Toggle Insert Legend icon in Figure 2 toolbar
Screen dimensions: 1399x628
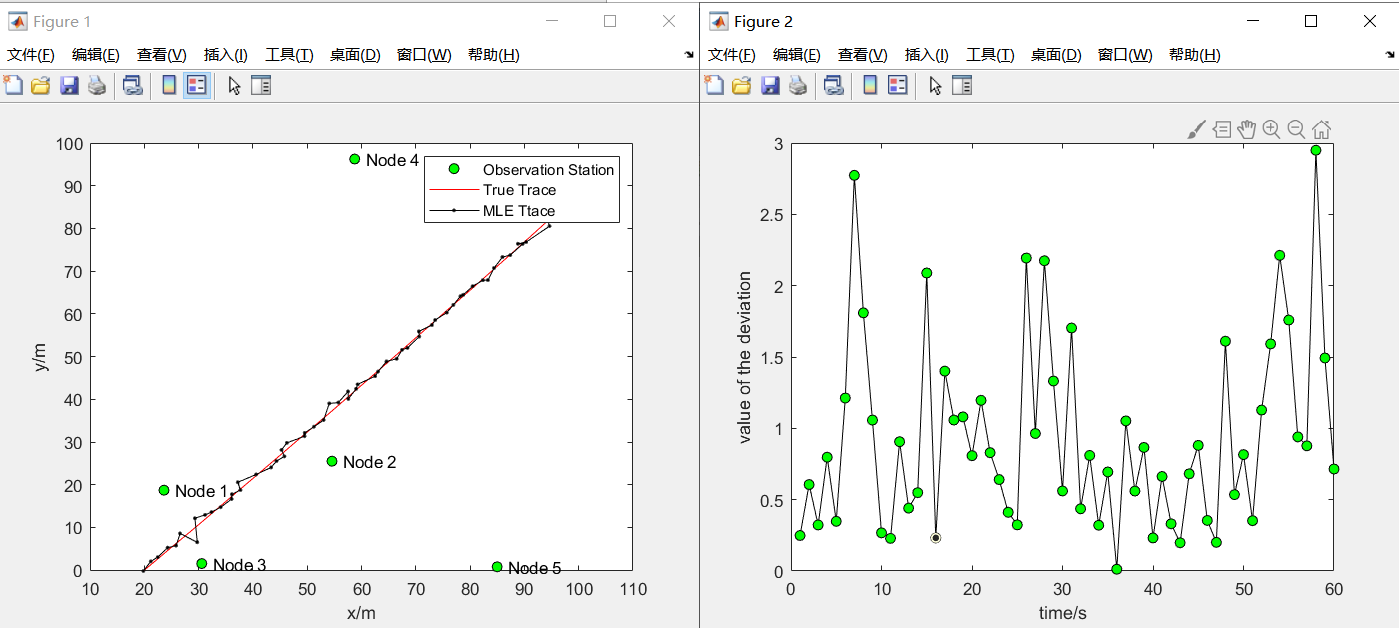pyautogui.click(x=898, y=85)
